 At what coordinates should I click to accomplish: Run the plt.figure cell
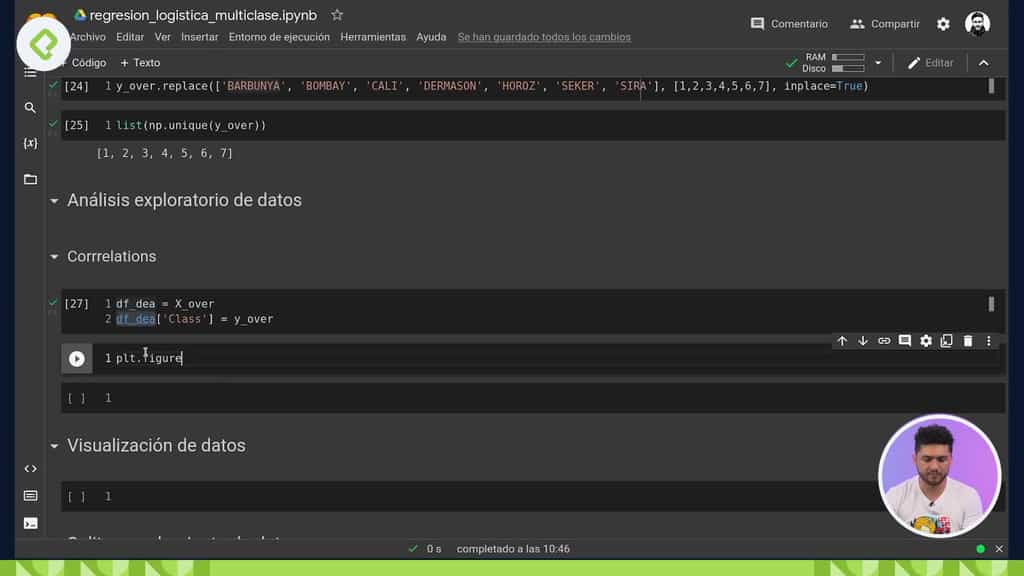[77, 358]
